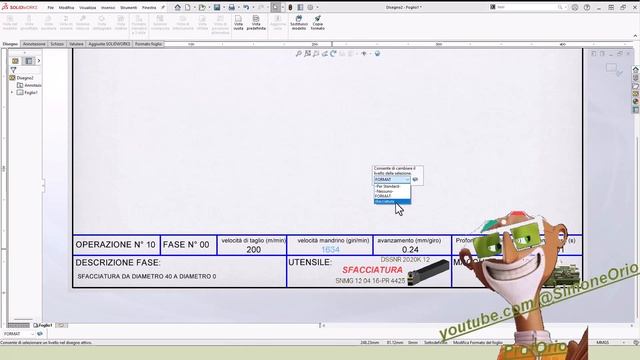Select the Foglio1 sheet tab at the bottom
Image resolution: width=640 pixels, height=360 pixels.
tap(42, 325)
